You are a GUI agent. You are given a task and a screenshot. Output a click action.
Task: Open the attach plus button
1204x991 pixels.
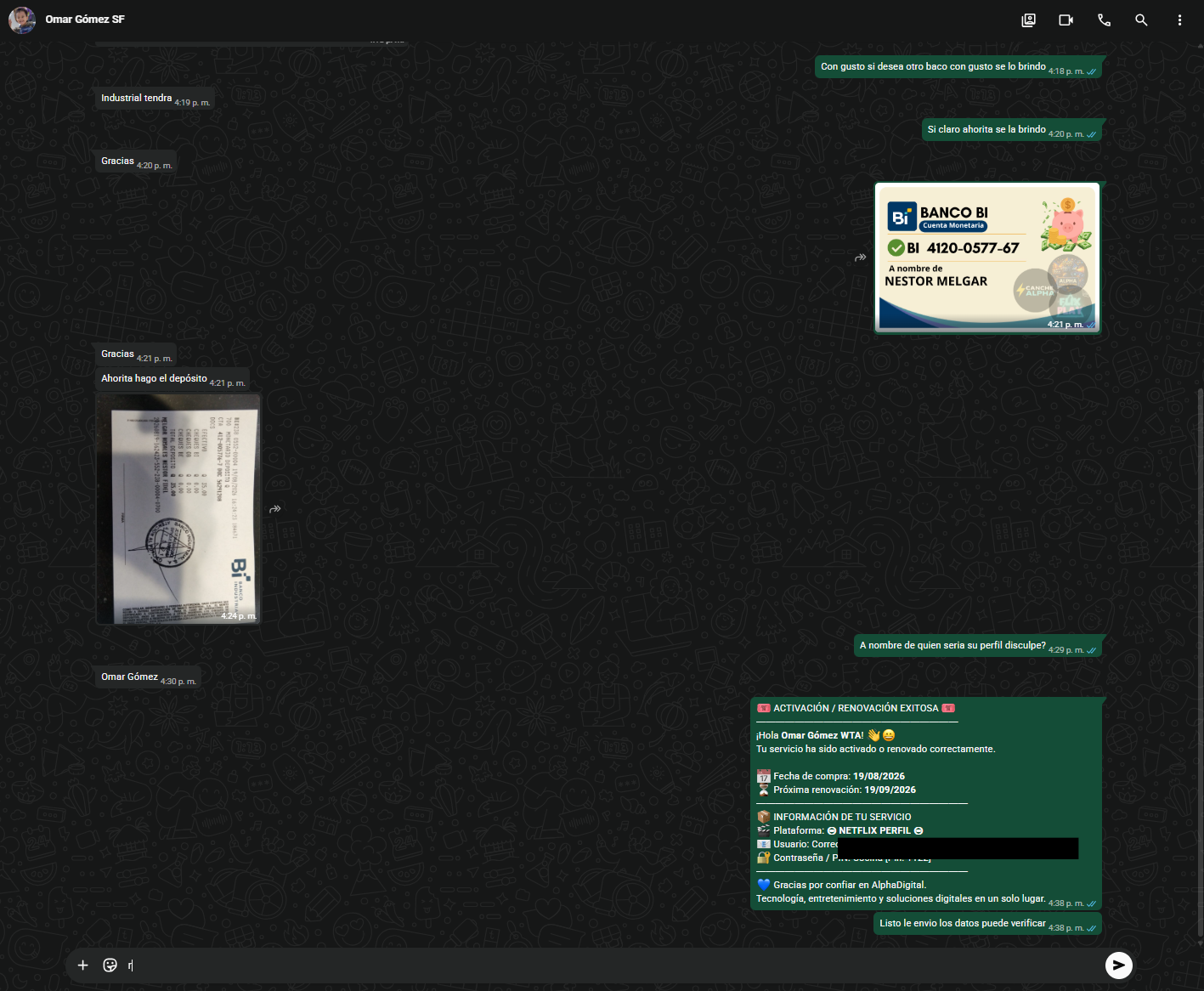(x=82, y=966)
